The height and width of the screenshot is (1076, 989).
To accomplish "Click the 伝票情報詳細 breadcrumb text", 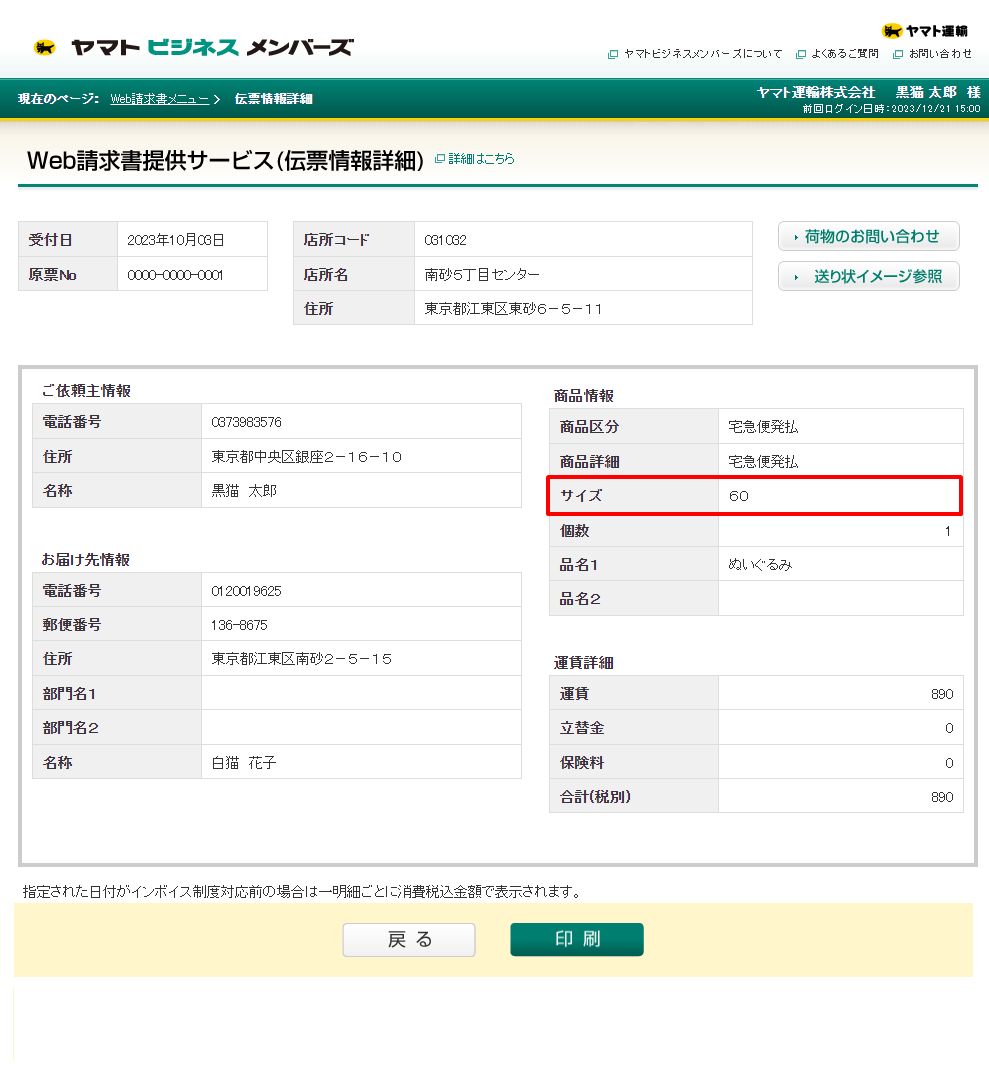I will click(x=273, y=99).
